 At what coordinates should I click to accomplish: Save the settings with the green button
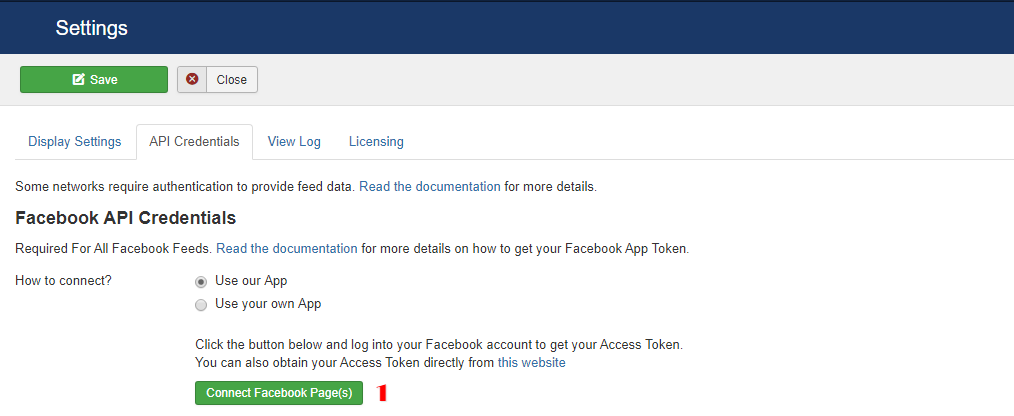pyautogui.click(x=94, y=80)
